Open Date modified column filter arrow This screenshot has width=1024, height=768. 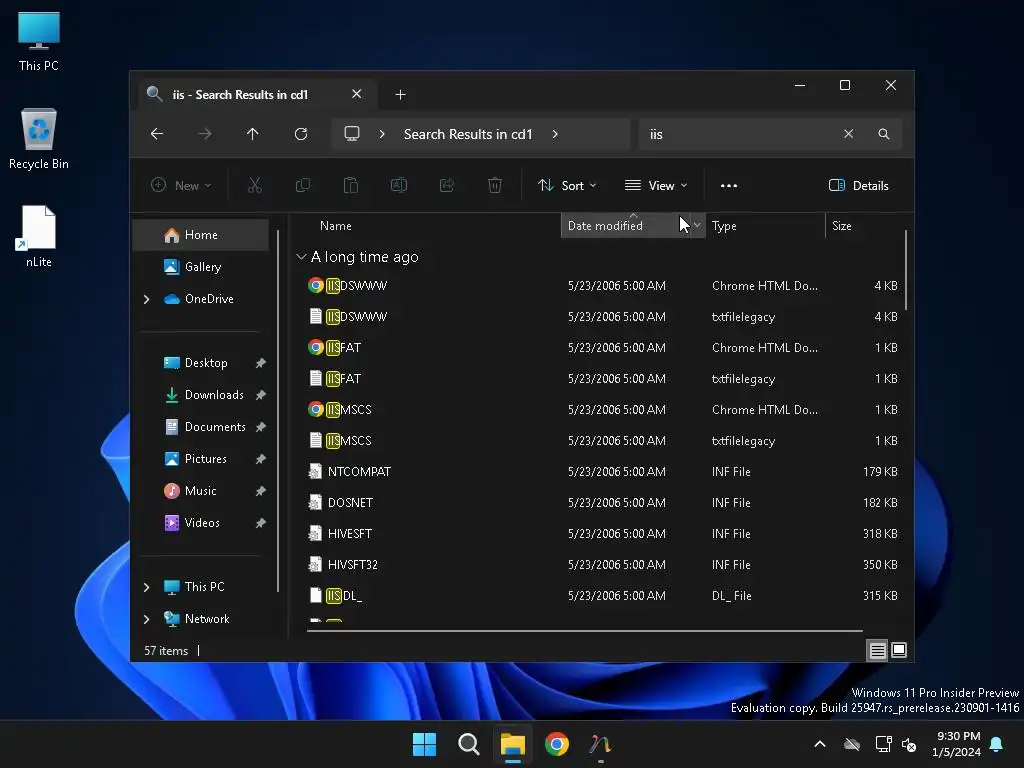[x=697, y=225]
